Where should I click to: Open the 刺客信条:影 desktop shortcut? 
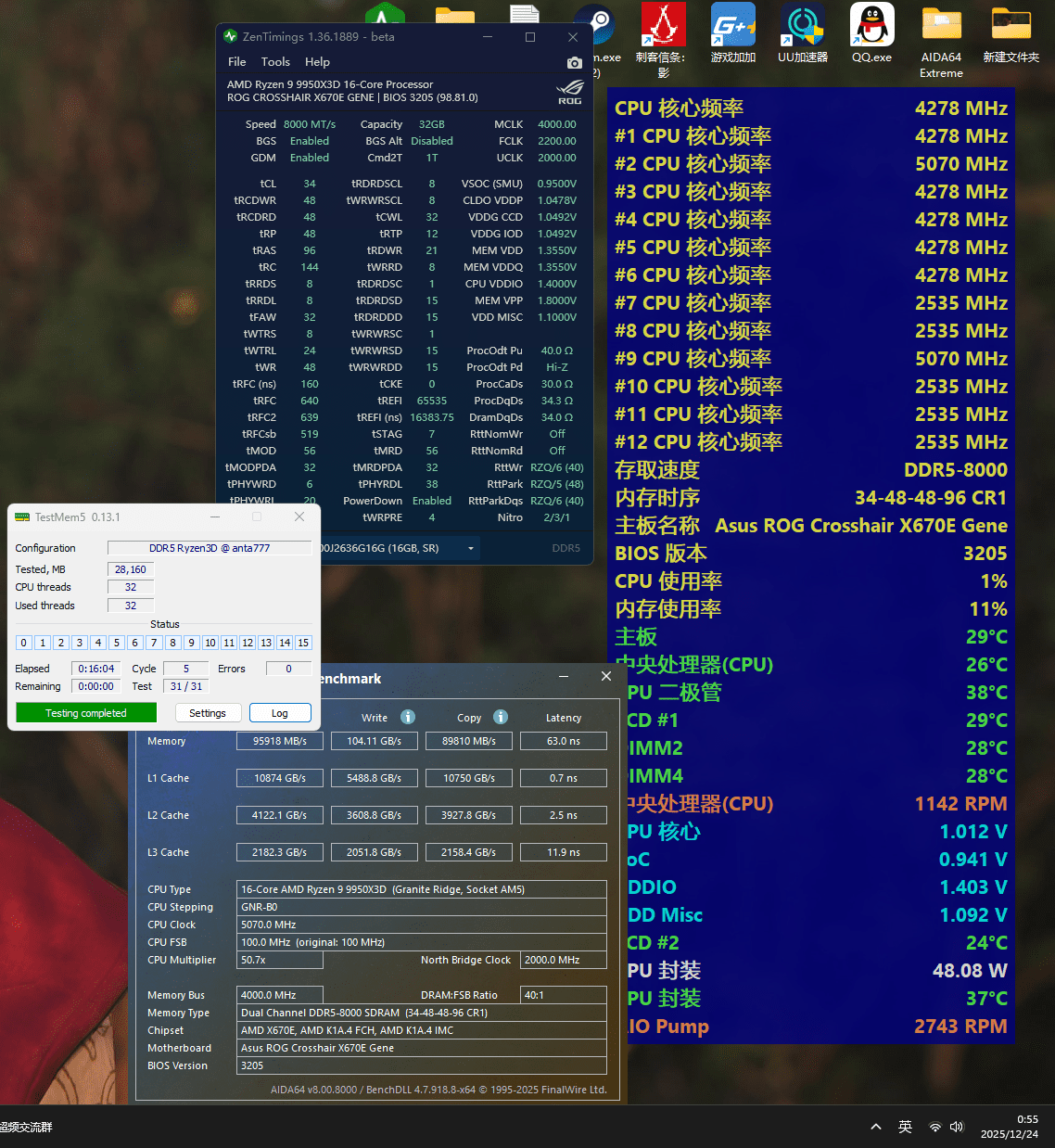(664, 40)
